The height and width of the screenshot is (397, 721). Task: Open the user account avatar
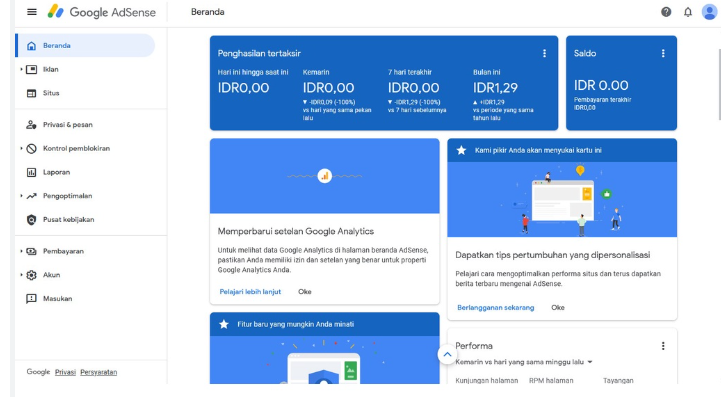pos(710,12)
